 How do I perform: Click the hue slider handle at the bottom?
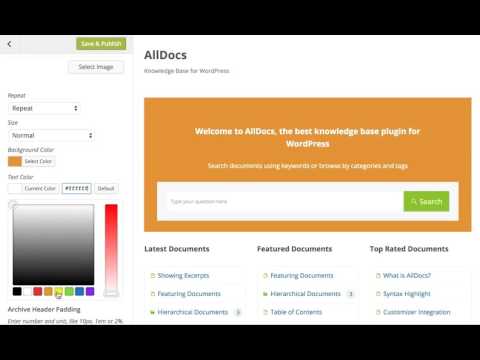(111, 293)
